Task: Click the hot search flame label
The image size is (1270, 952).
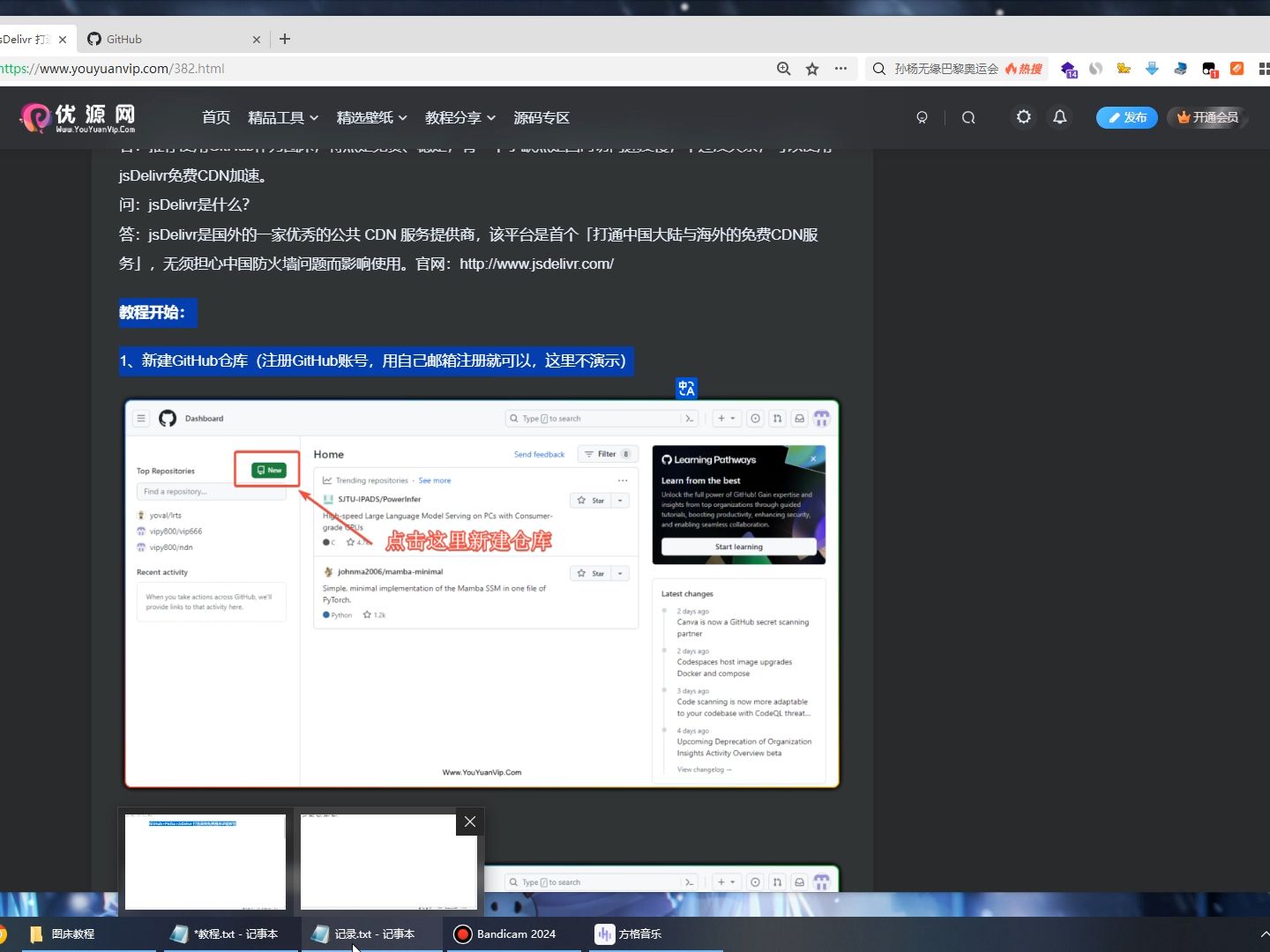Action: click(x=1024, y=69)
